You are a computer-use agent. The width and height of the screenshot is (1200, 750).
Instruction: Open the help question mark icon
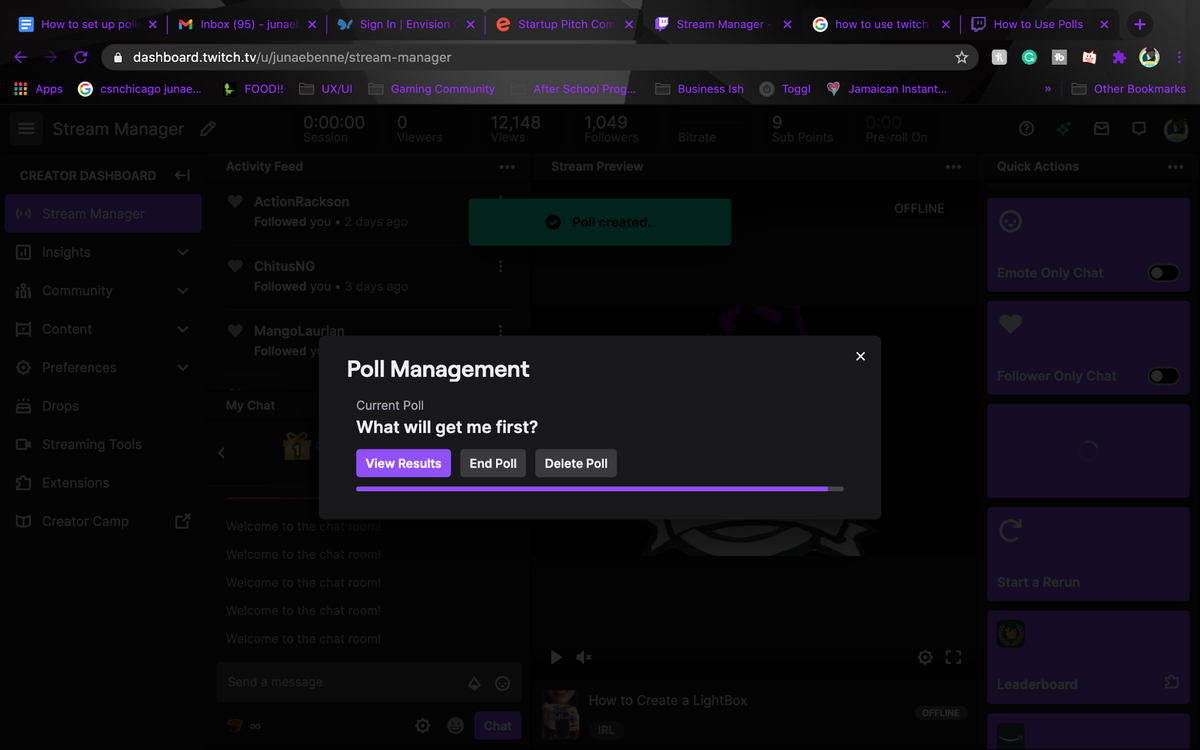click(1026, 128)
